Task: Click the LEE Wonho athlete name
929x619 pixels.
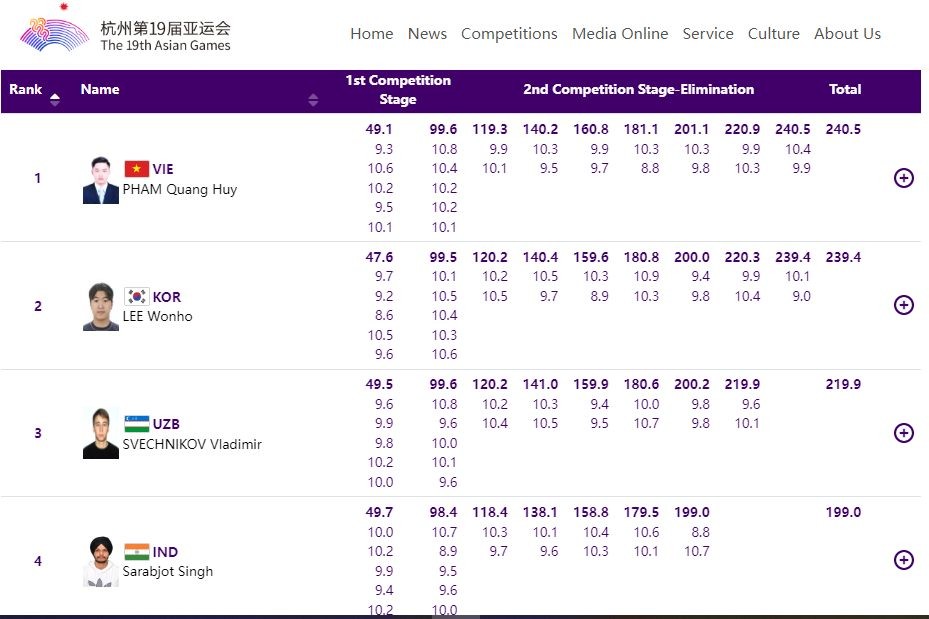Action: (157, 316)
